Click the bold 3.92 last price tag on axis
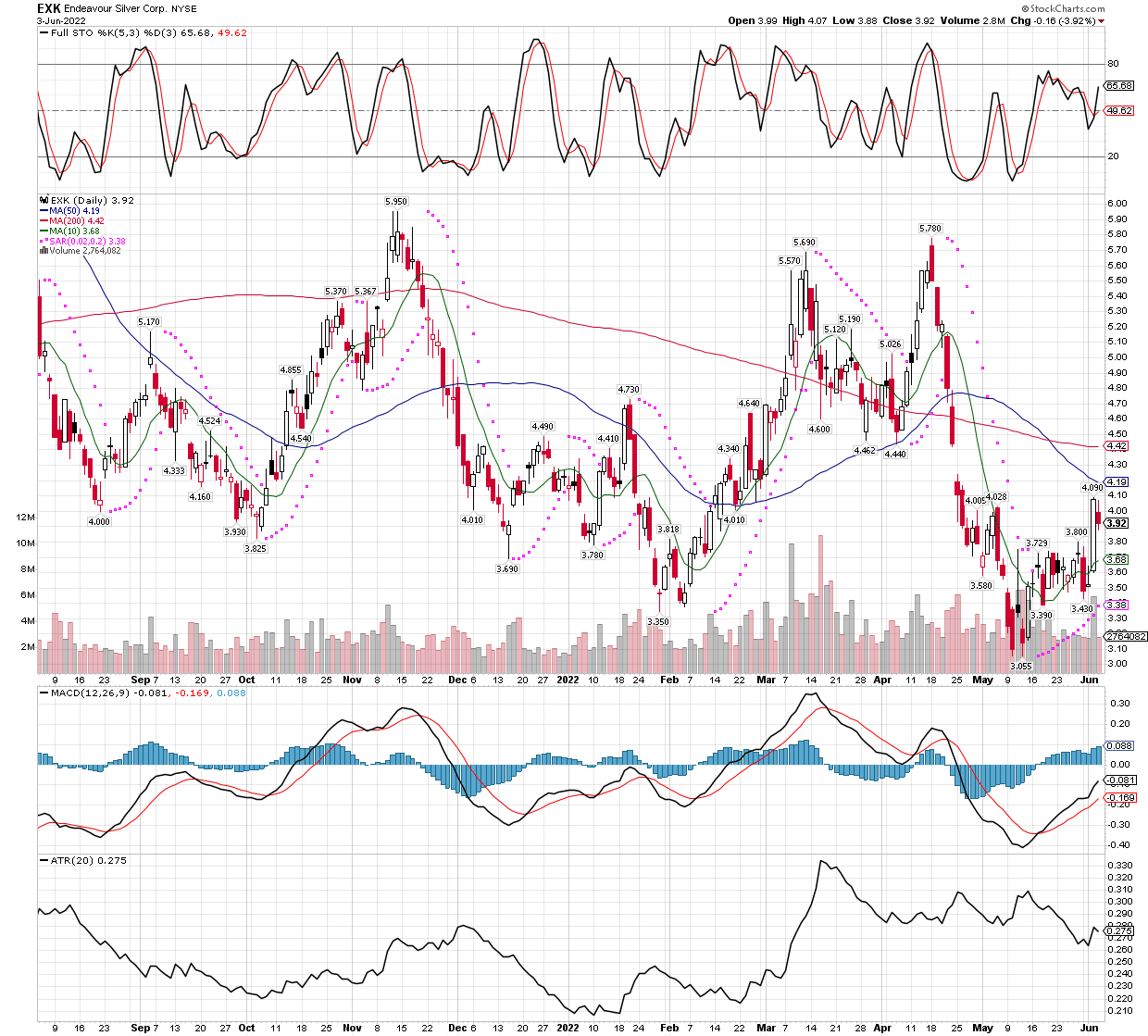 [x=1117, y=523]
